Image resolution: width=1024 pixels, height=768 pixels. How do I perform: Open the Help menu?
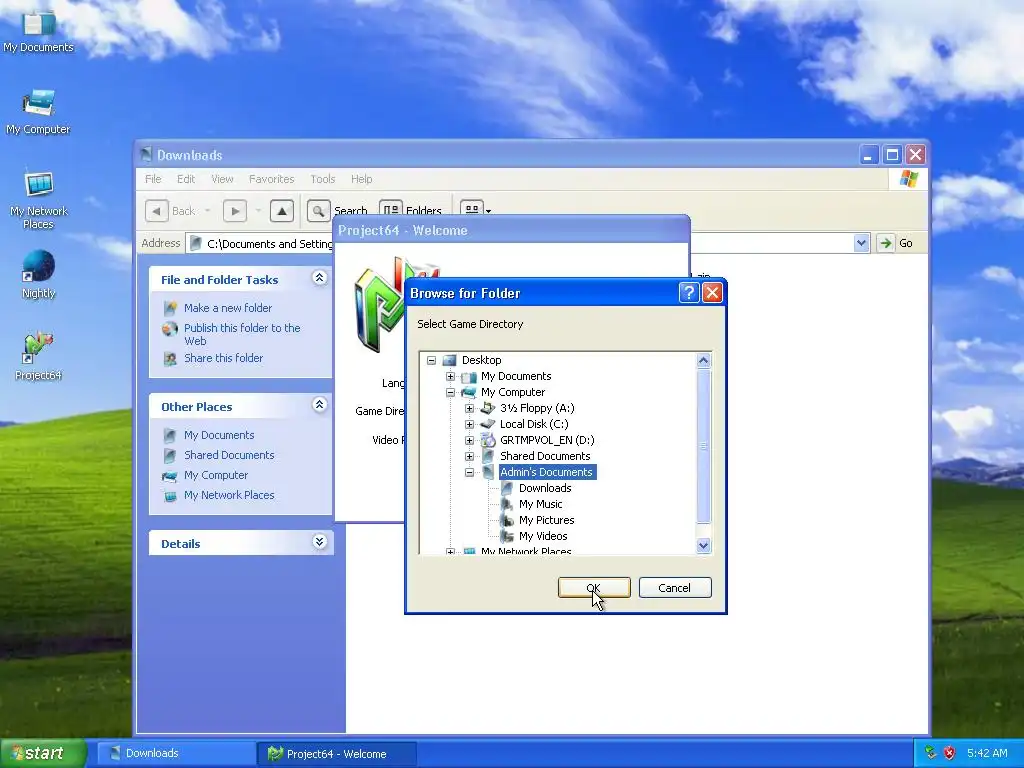(361, 179)
